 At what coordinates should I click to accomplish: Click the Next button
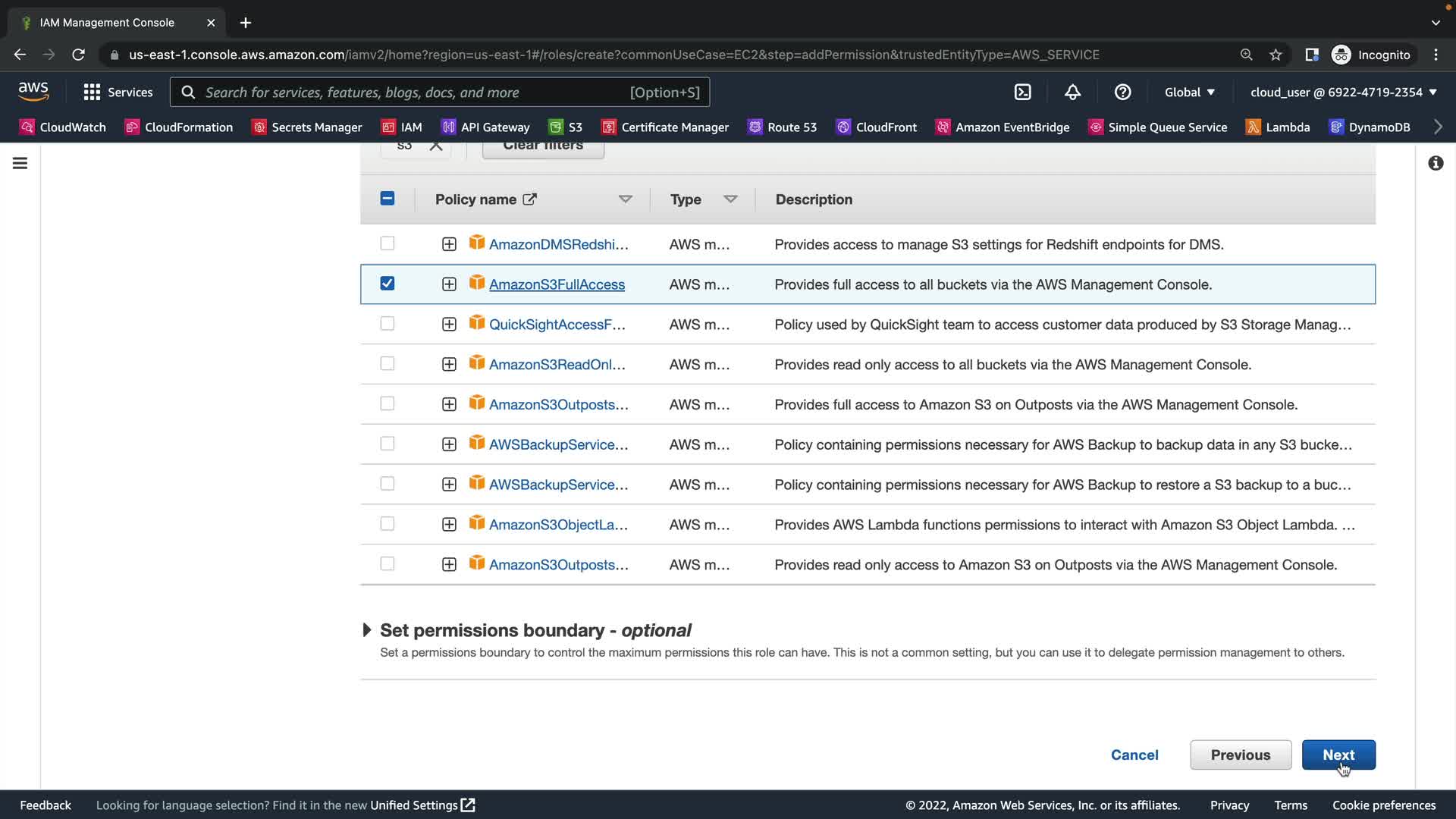(x=1338, y=755)
